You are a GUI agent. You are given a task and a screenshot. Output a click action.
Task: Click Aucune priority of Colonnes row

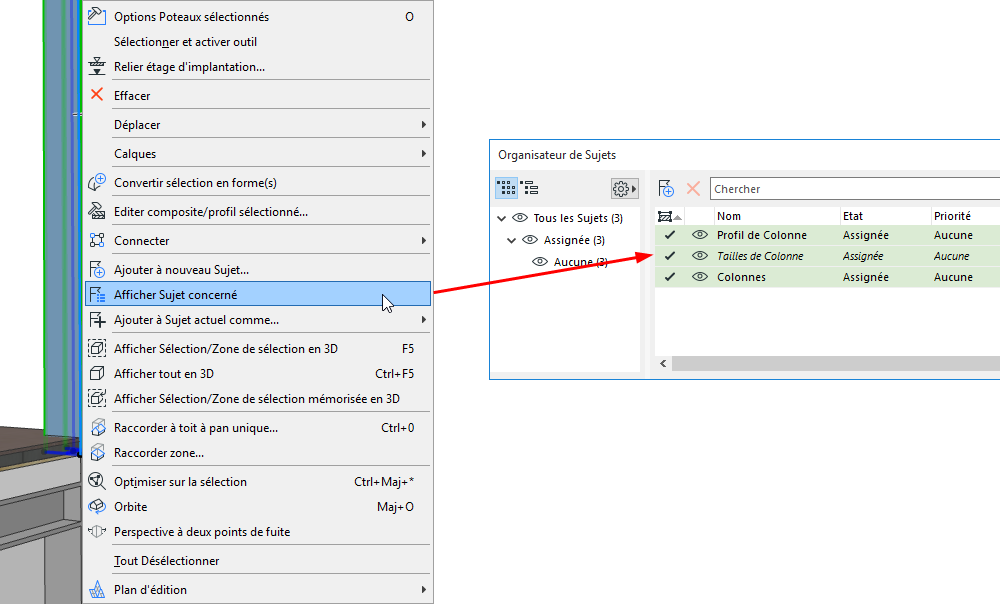[953, 277]
